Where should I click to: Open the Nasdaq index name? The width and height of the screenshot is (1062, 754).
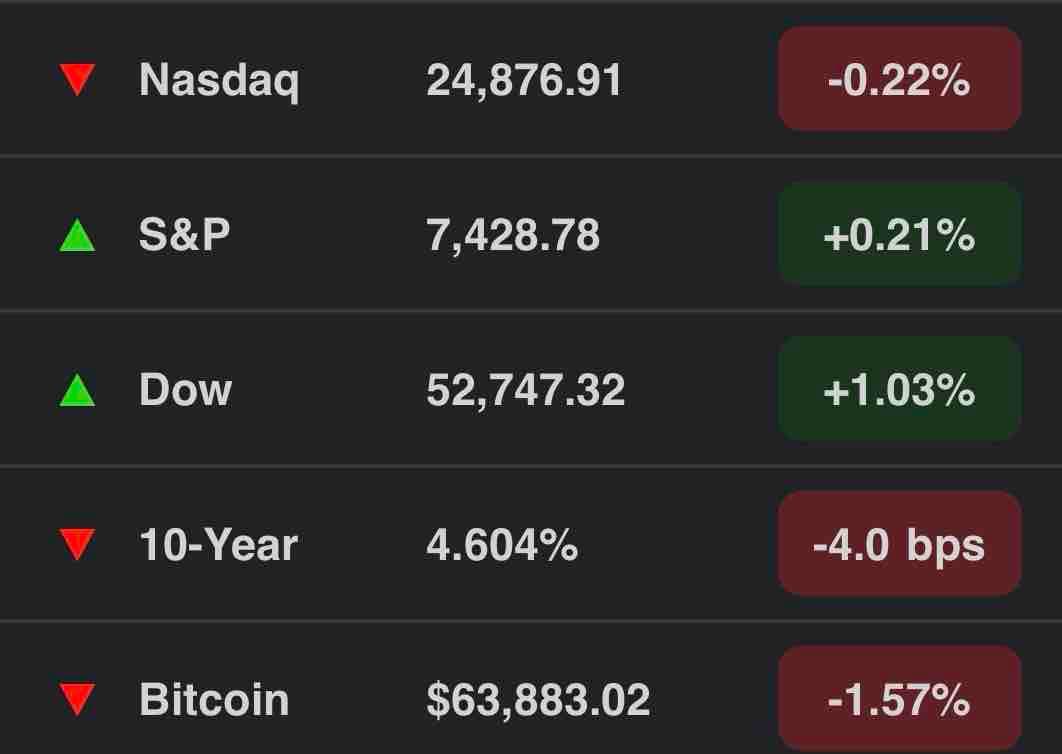(x=219, y=82)
